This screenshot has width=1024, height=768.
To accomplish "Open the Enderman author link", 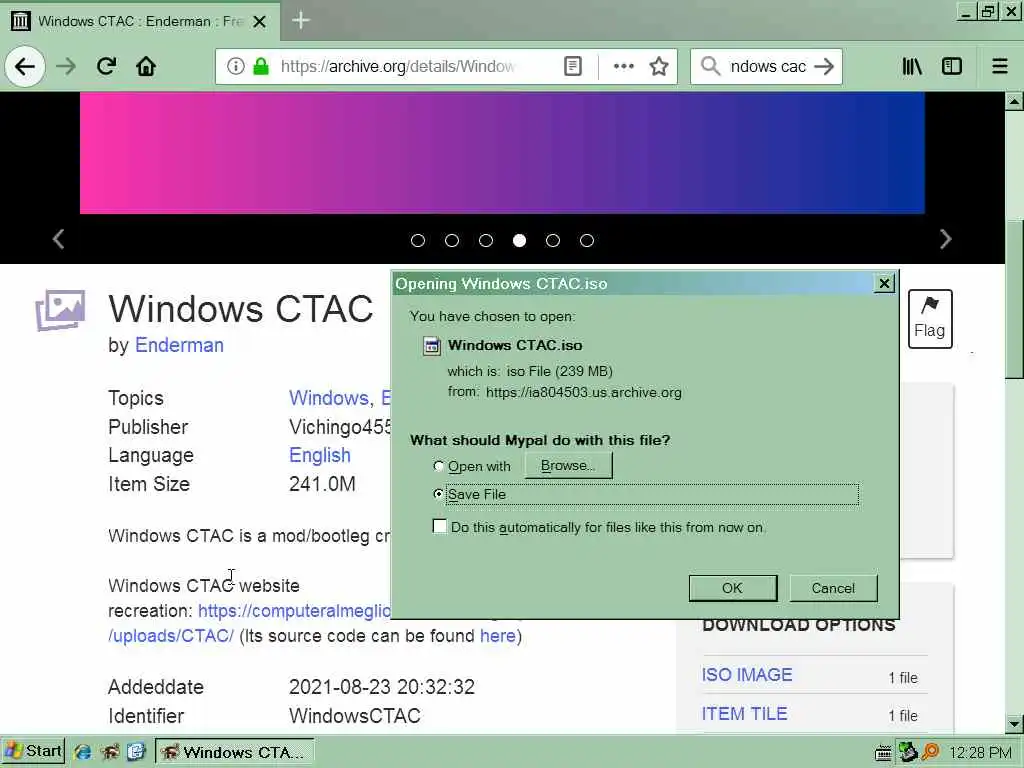I will [x=179, y=345].
